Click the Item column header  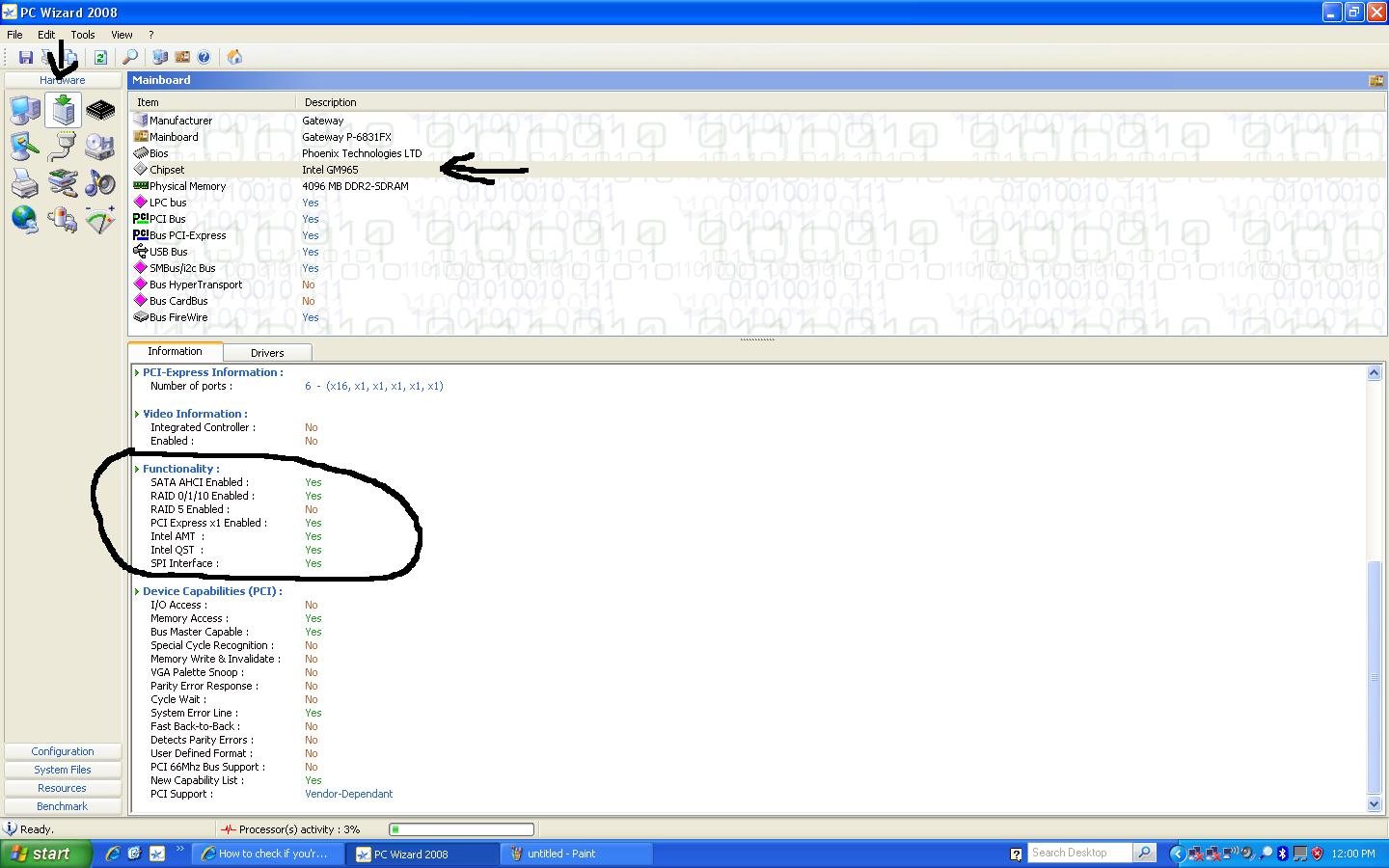[212, 102]
